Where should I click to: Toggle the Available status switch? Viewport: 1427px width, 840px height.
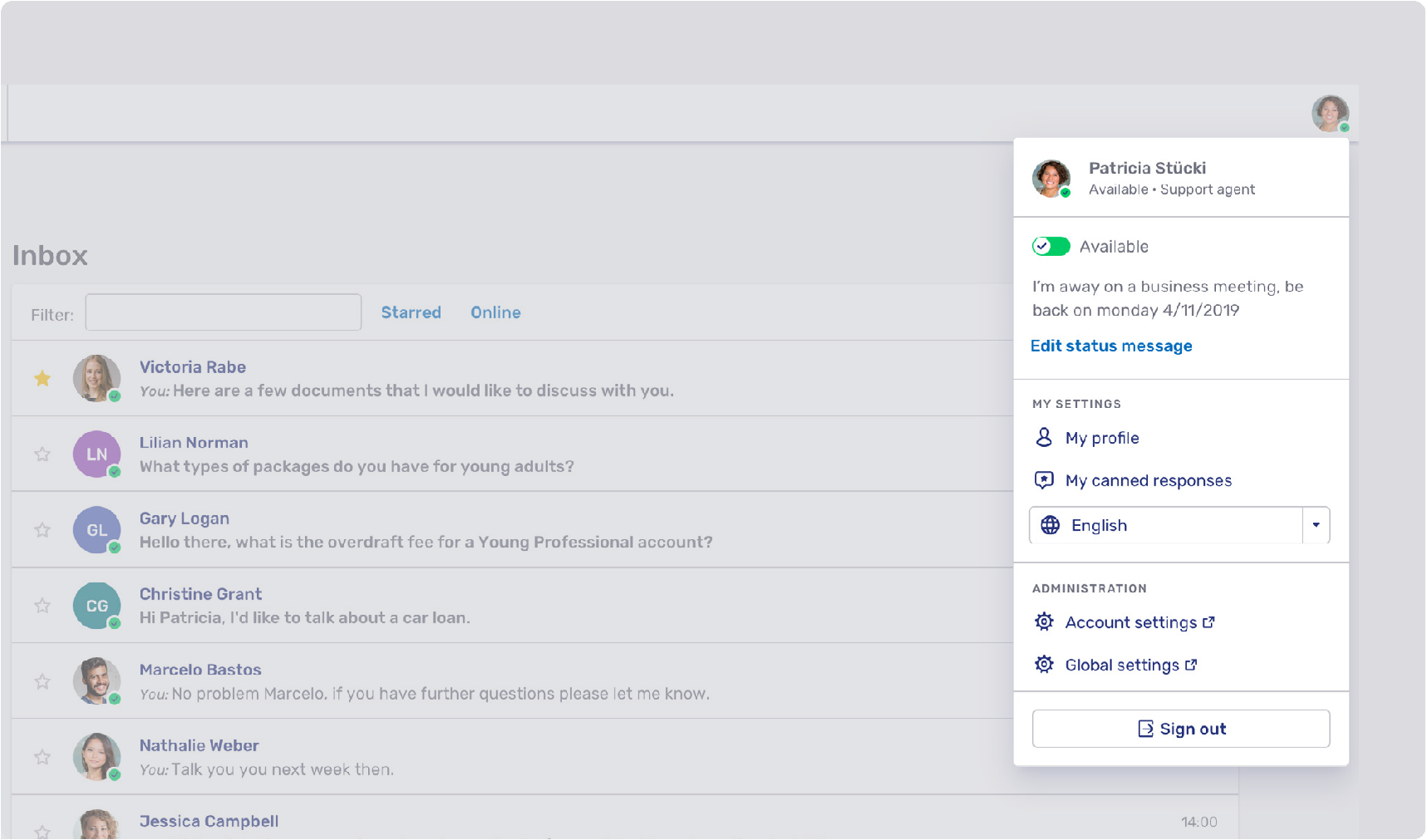click(x=1051, y=247)
